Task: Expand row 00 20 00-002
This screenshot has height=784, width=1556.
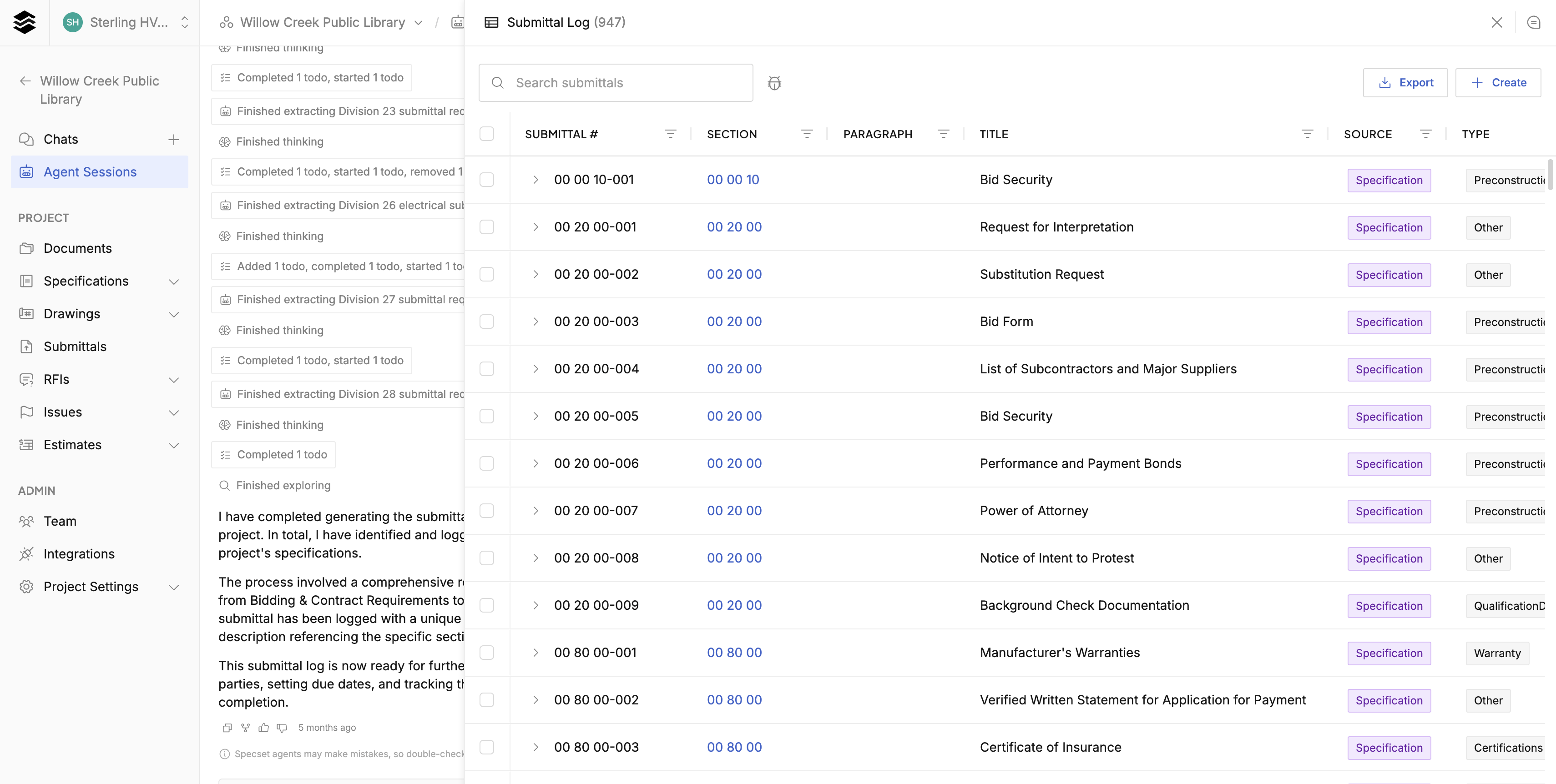Action: coord(535,274)
